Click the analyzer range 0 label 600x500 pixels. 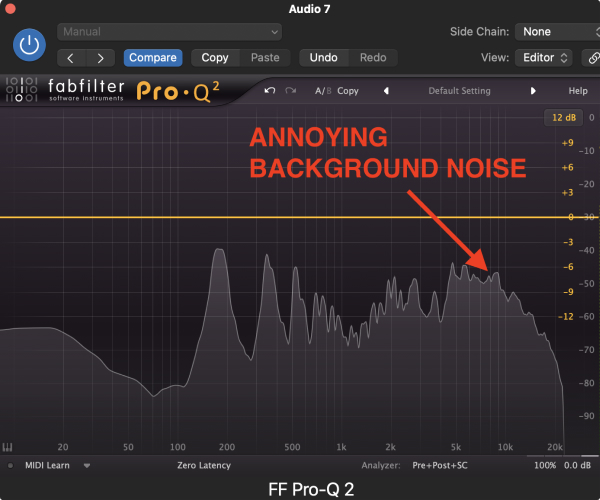coord(592,117)
